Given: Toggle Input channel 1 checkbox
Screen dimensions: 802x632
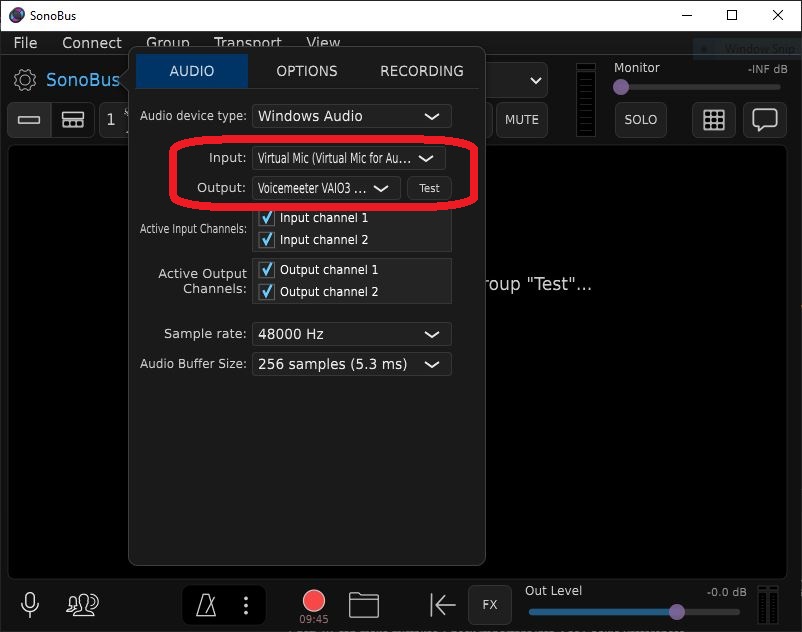Looking at the screenshot, I should [x=266, y=218].
